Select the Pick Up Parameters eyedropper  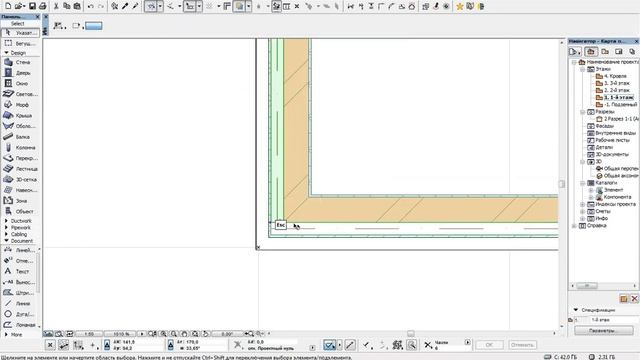[125, 6]
